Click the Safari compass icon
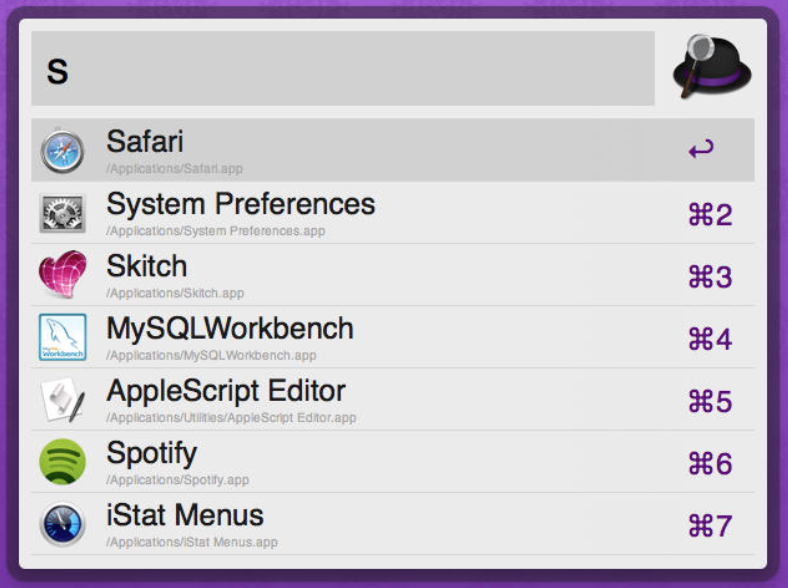 coord(62,151)
